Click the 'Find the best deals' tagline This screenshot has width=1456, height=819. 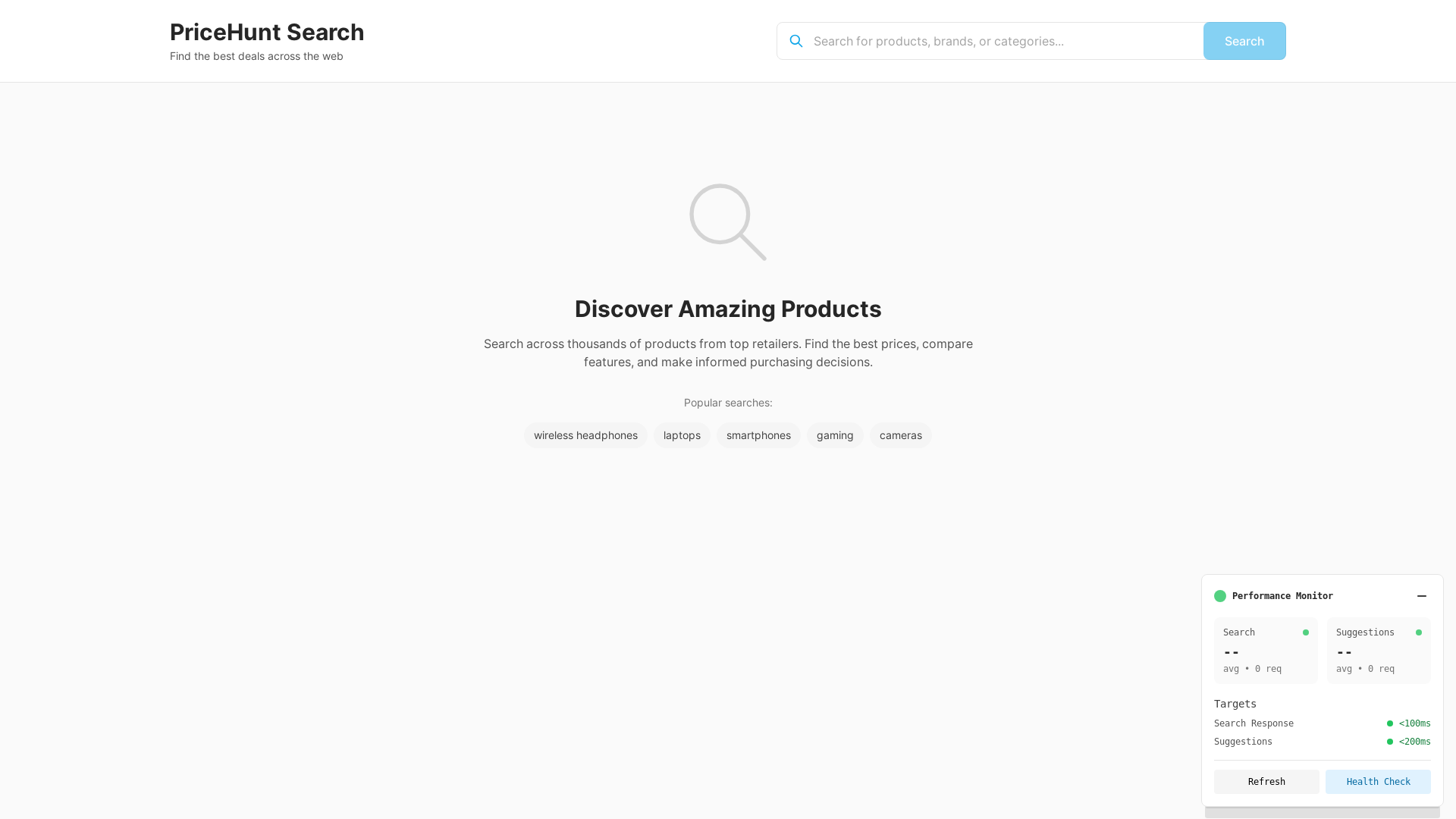pyautogui.click(x=256, y=56)
